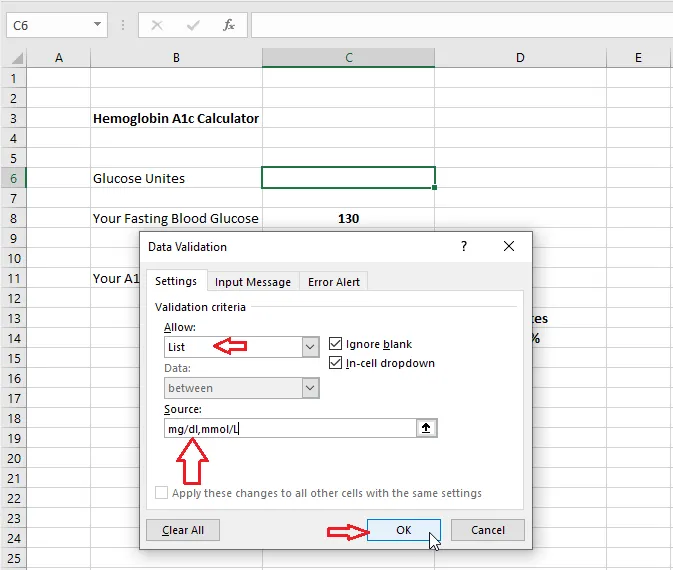Click the Cancel button
Viewport: 673px width, 570px height.
(x=488, y=530)
